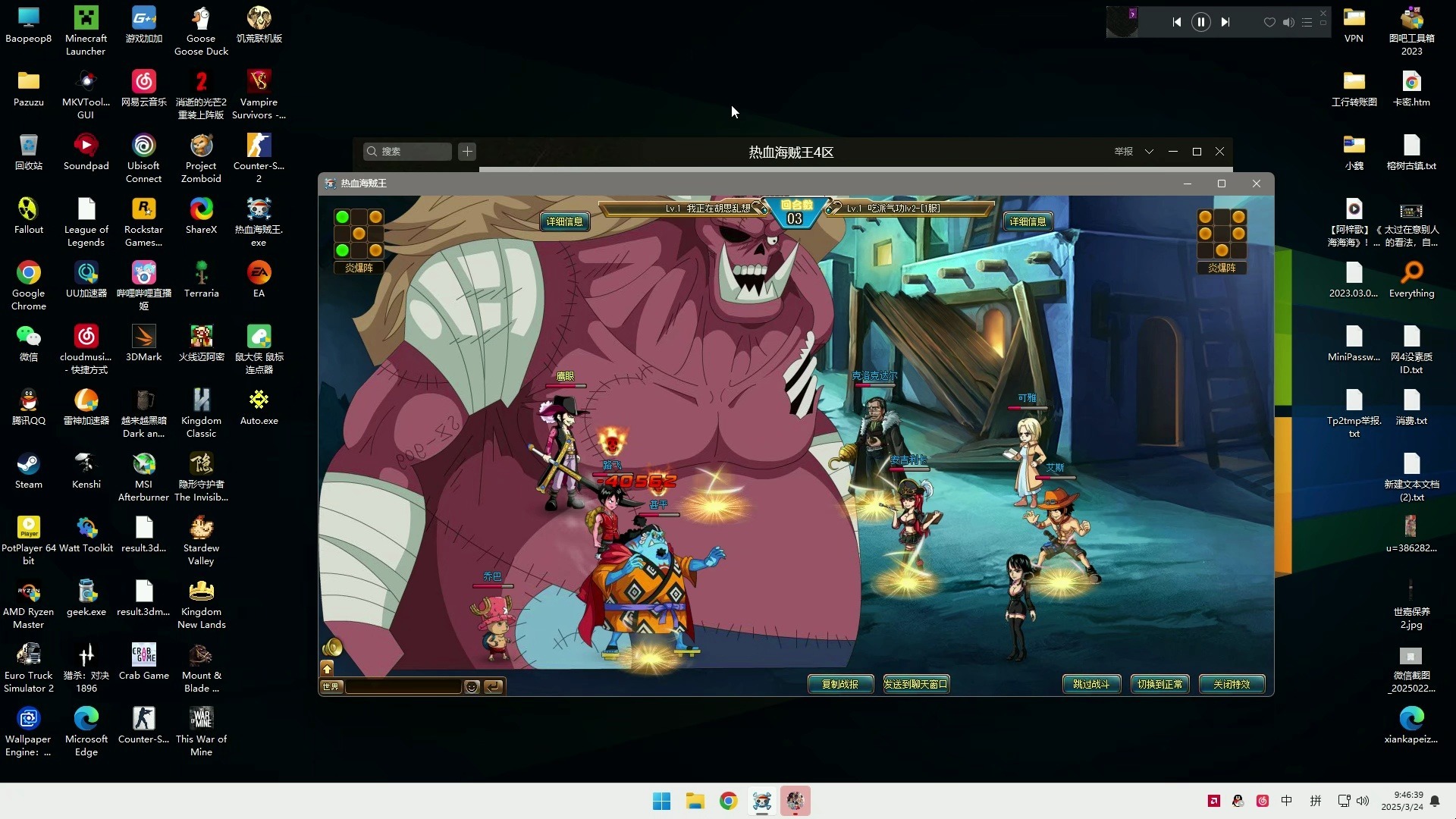
Task: Click the 拼 IME tray indicator
Action: pos(1316,801)
